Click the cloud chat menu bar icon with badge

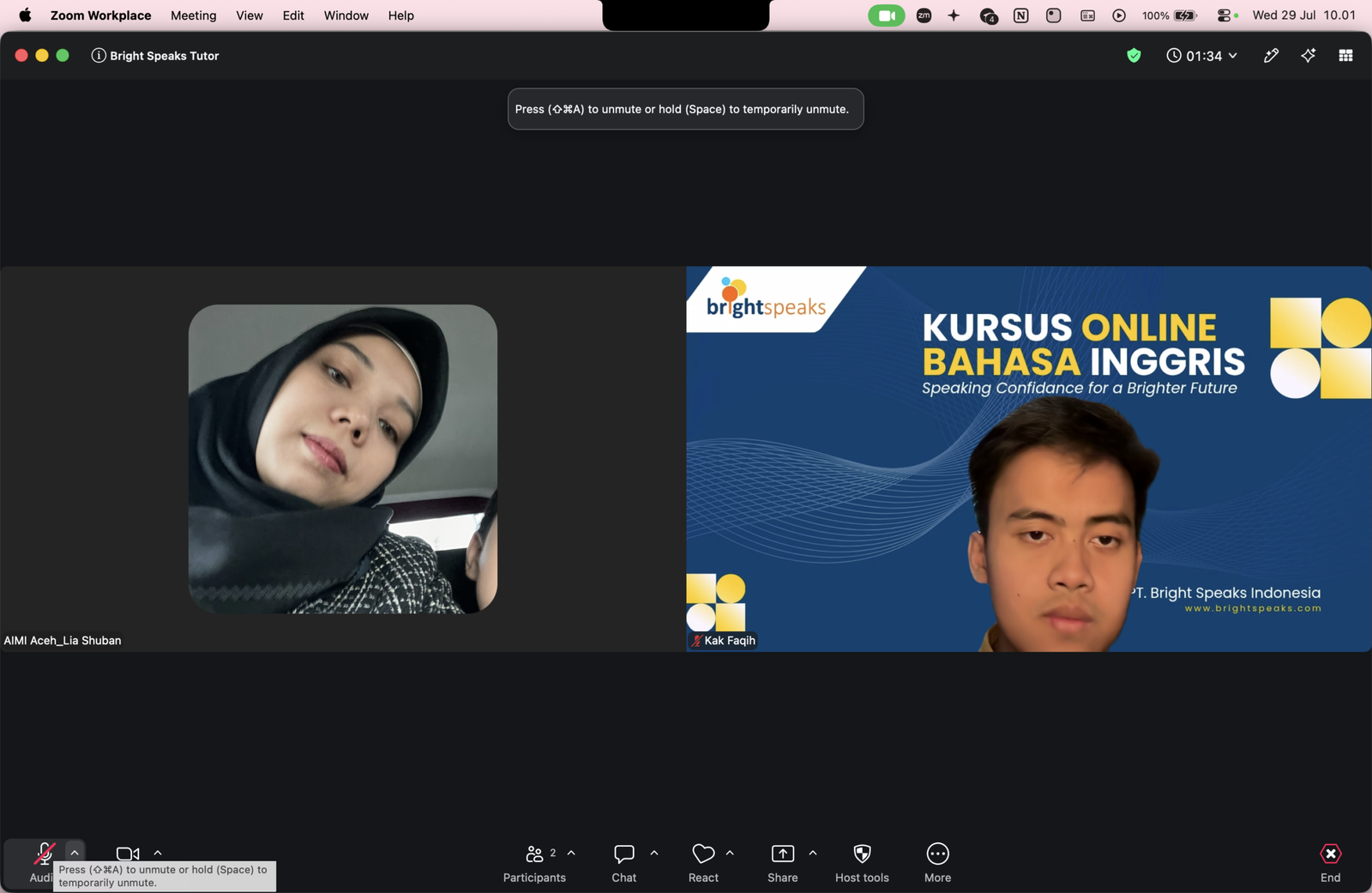click(988, 15)
